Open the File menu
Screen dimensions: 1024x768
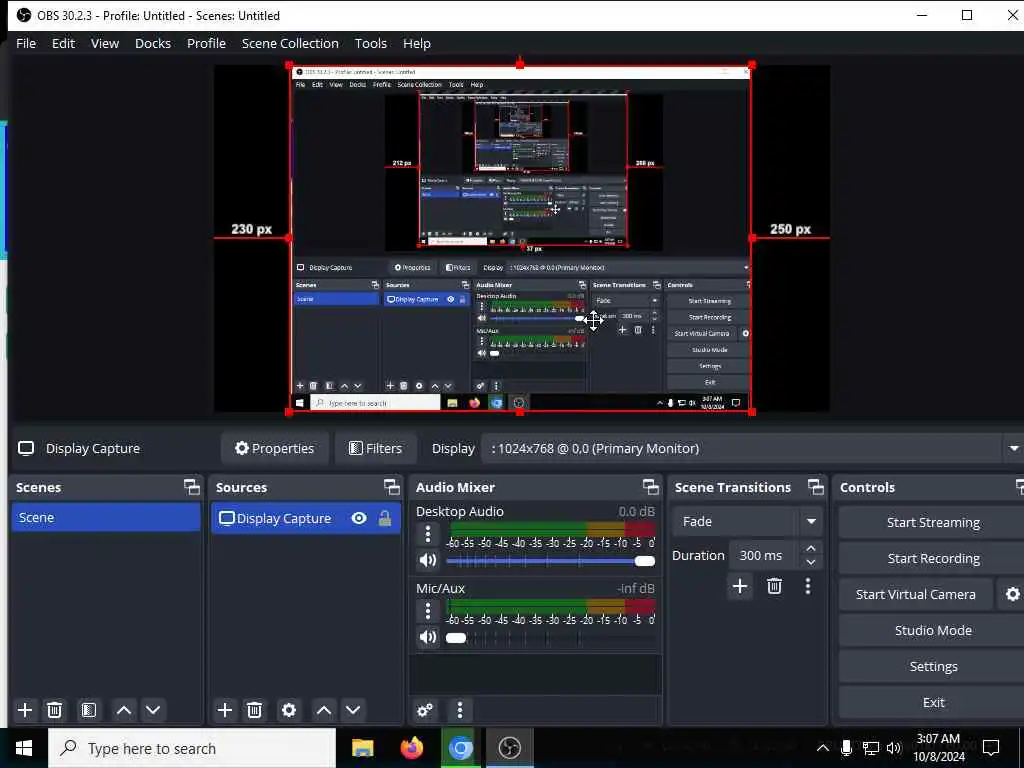26,43
